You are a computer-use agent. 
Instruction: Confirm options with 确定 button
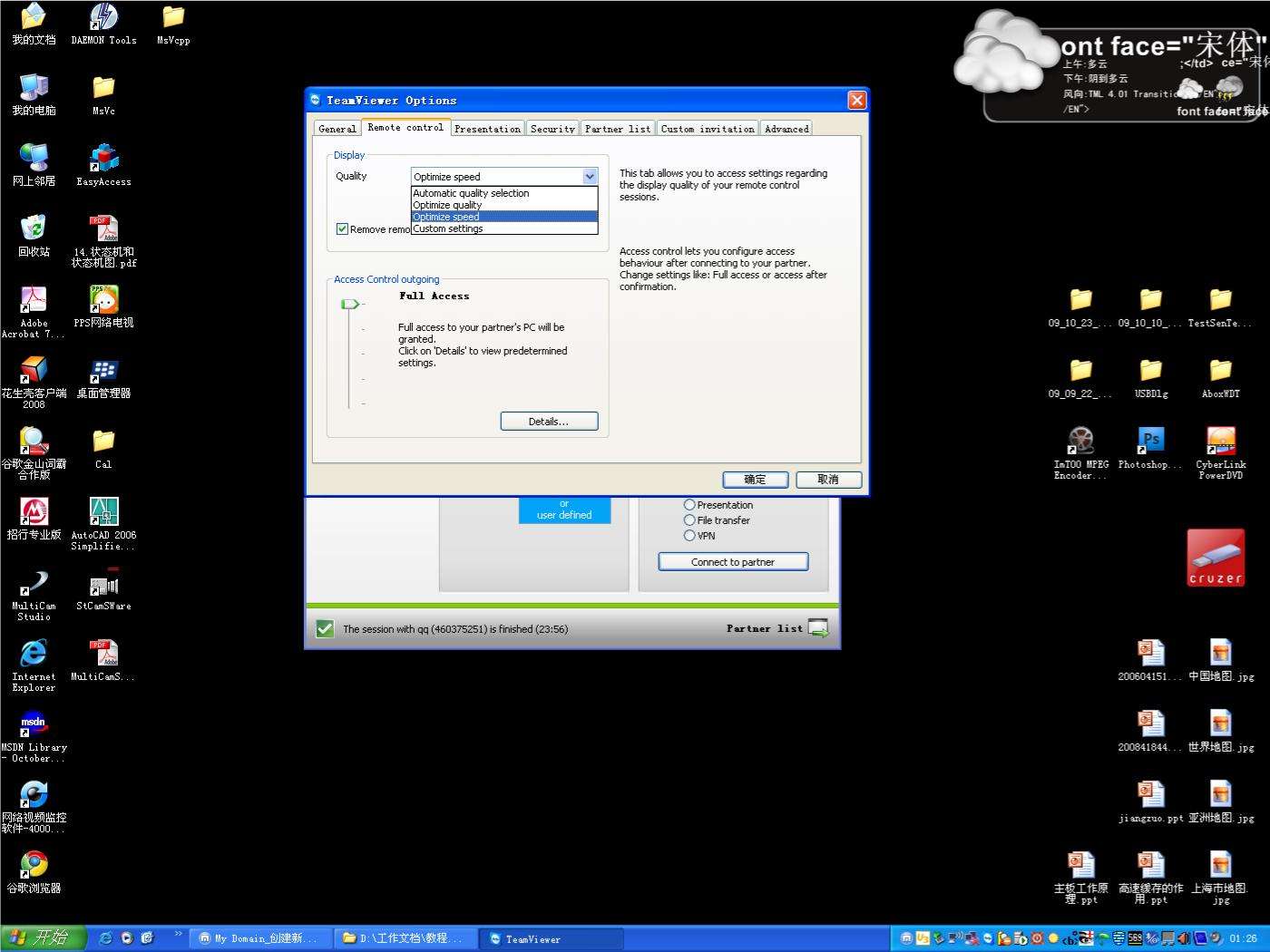coord(755,480)
